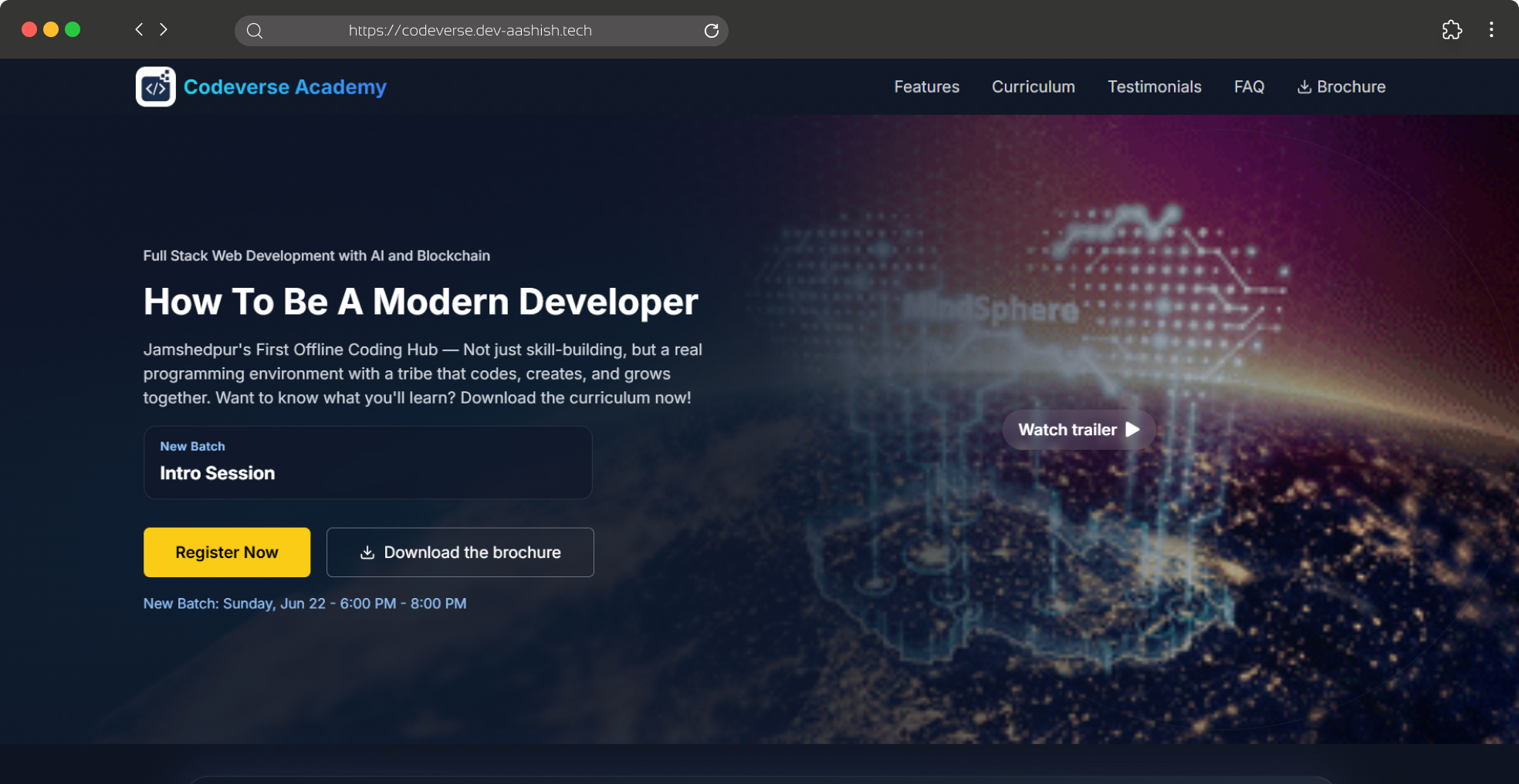This screenshot has height=784, width=1519.
Task: Go forward with browser forward arrow
Action: click(x=164, y=29)
